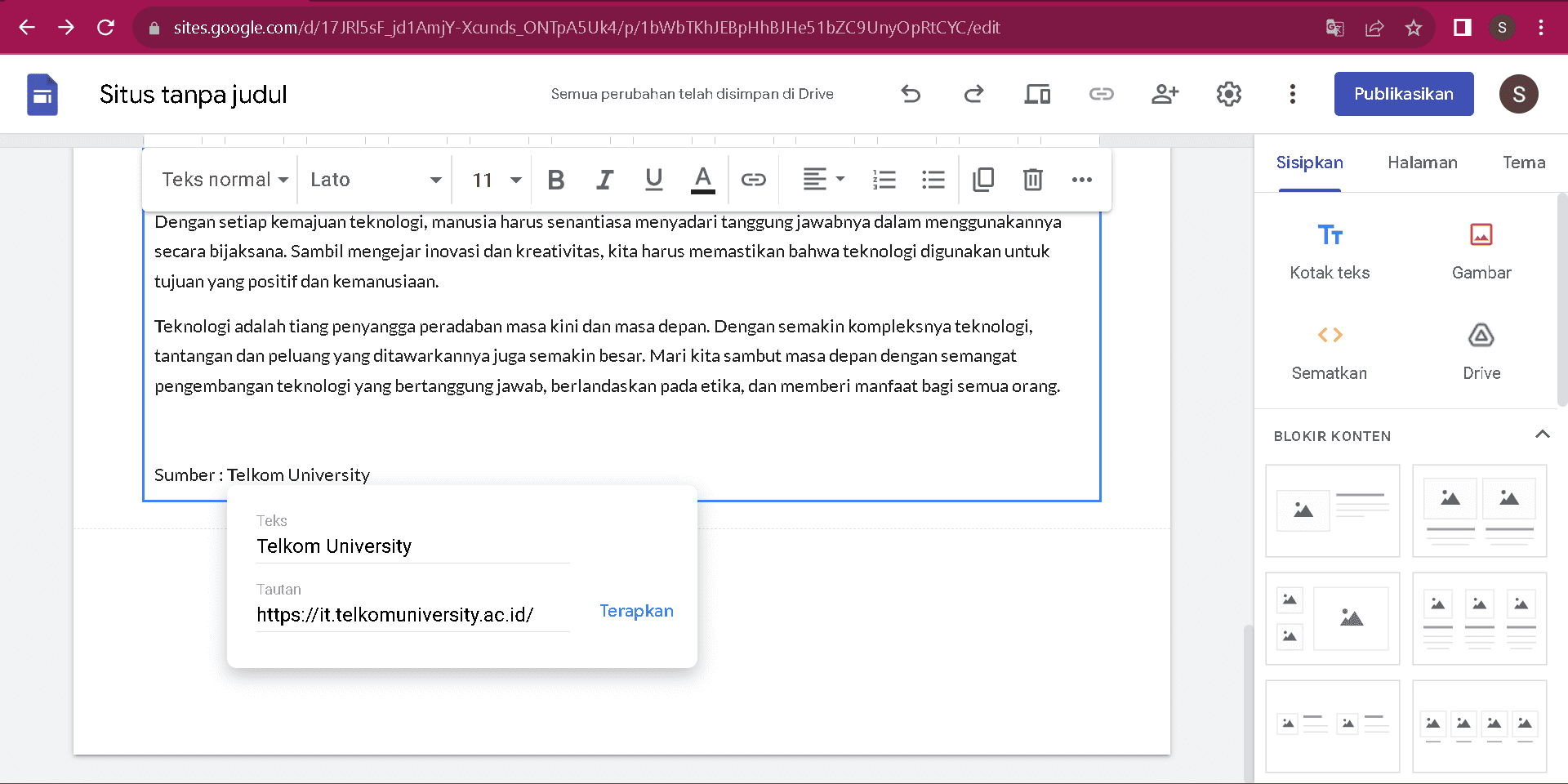Screen dimensions: 1568x784
Task: Click the sidebar vertical scrollbar
Action: (x=1561, y=300)
